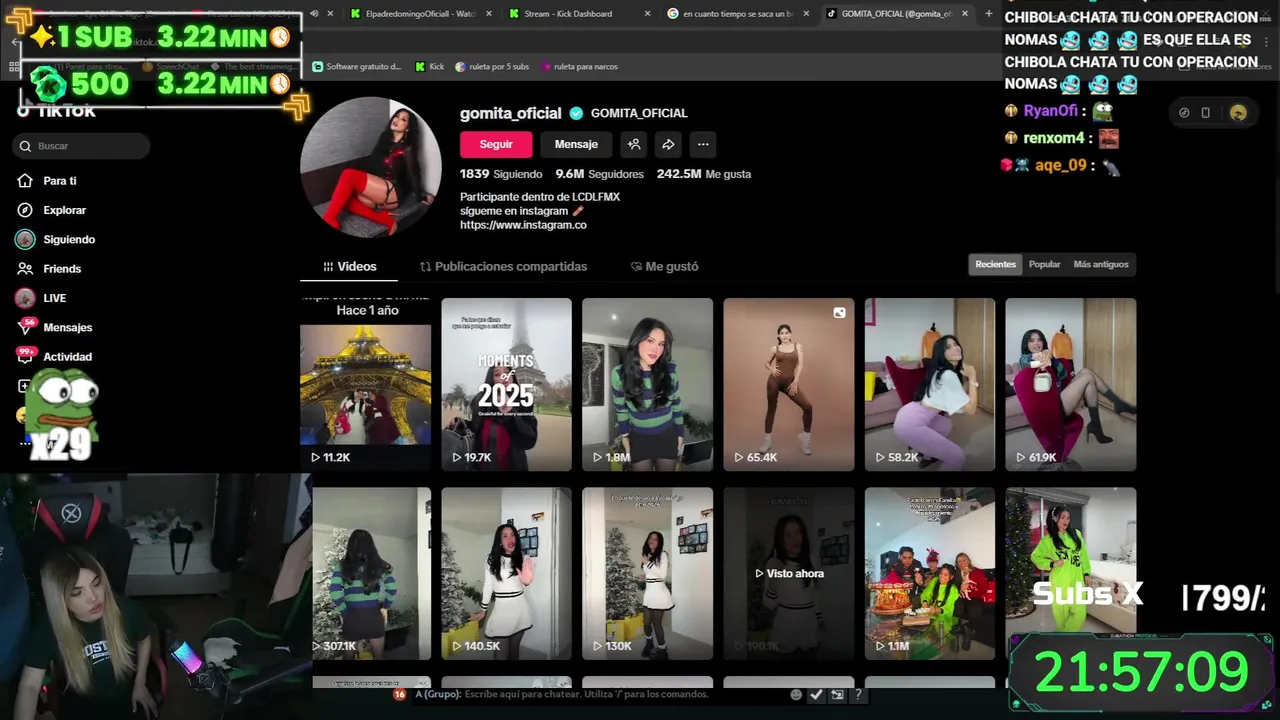Play the Eiffel Tower video with 11.2K views
Image resolution: width=1280 pixels, height=720 pixels.
coord(366,384)
